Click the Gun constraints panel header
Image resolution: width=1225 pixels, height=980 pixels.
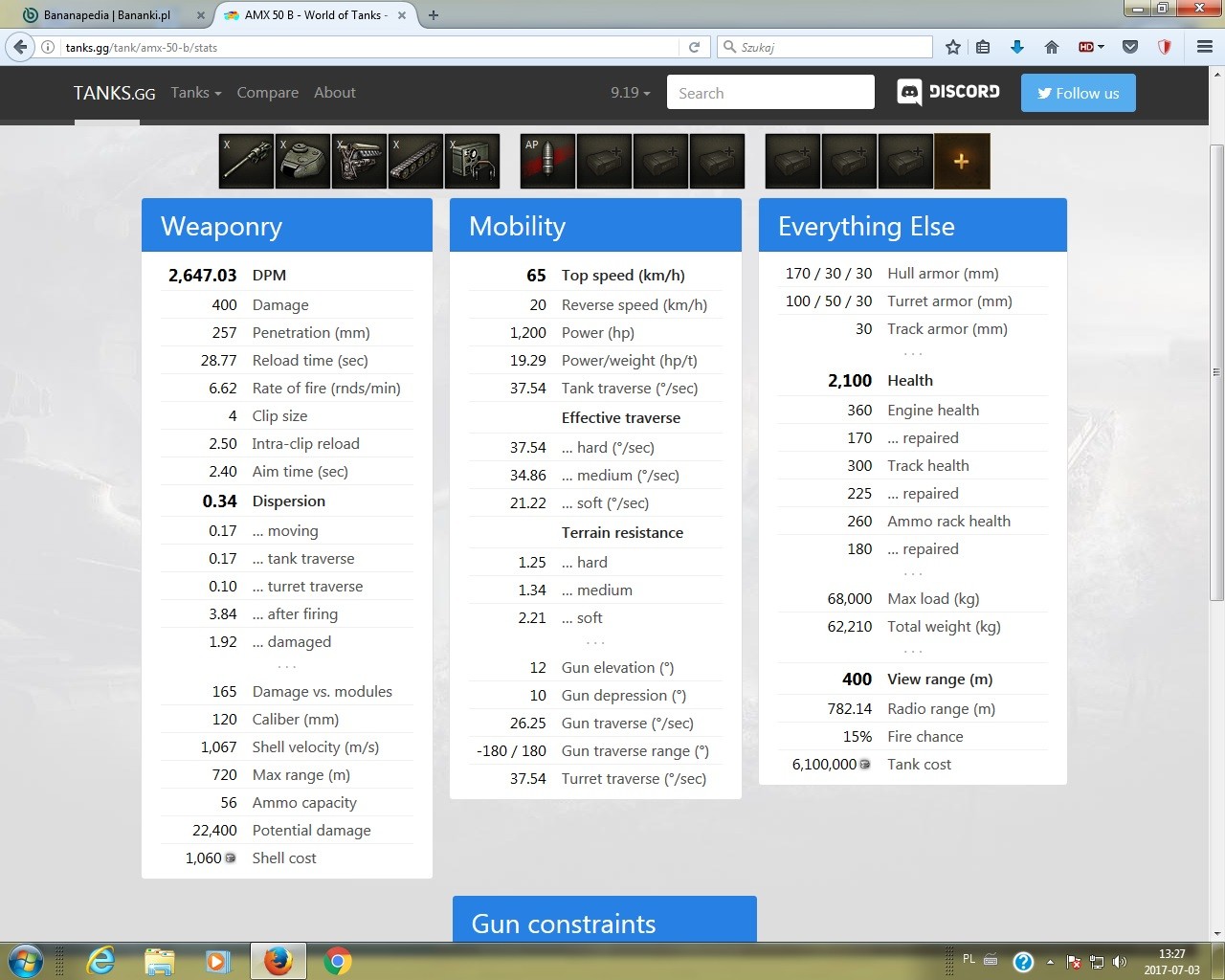[605, 920]
